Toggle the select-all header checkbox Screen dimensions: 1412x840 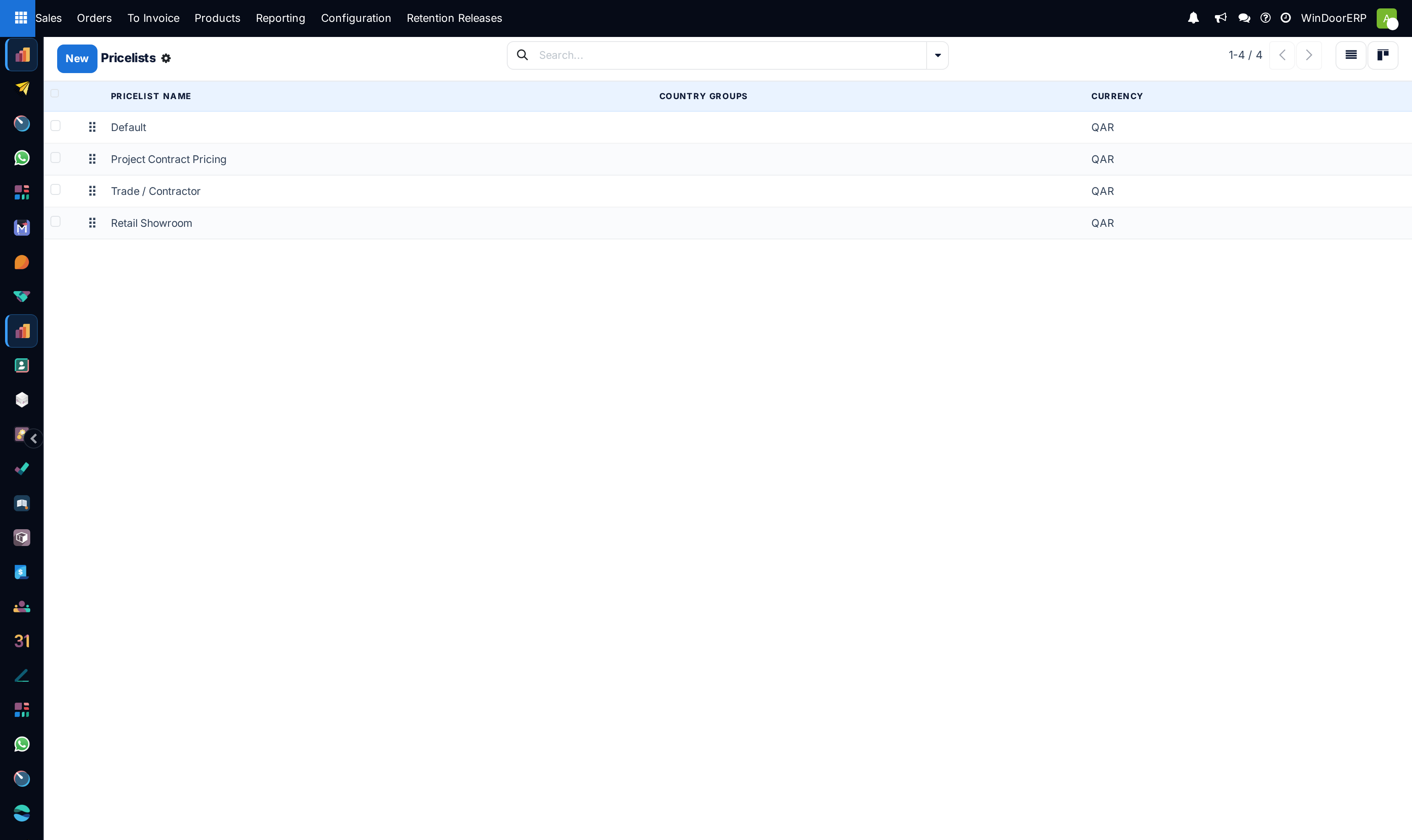[x=55, y=93]
